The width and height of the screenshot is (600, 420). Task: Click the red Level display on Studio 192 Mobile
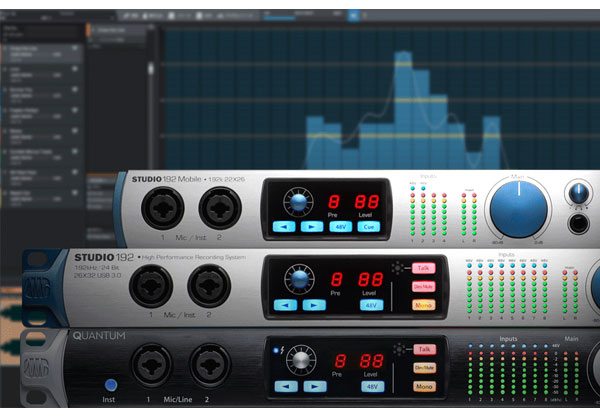point(367,202)
